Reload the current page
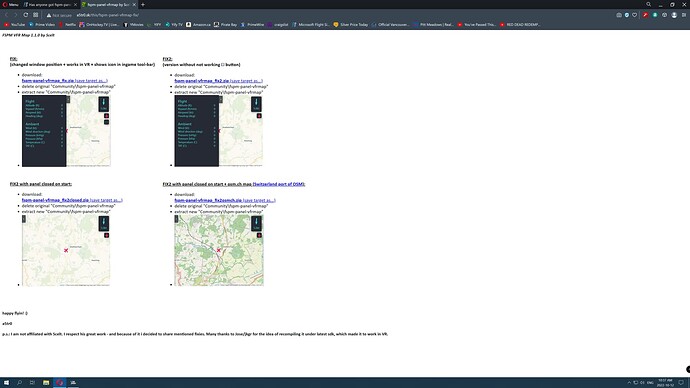The height and width of the screenshot is (388, 690). click(x=26, y=15)
